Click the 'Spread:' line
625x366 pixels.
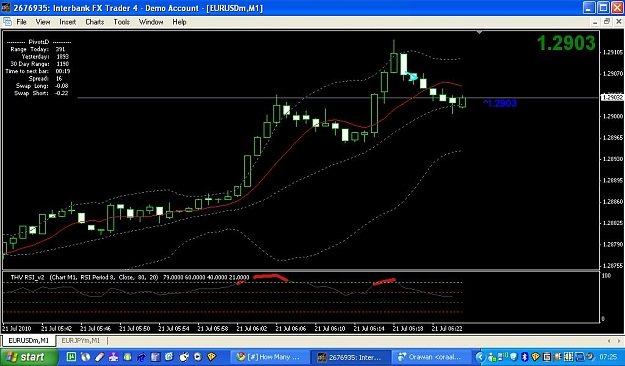click(x=45, y=79)
